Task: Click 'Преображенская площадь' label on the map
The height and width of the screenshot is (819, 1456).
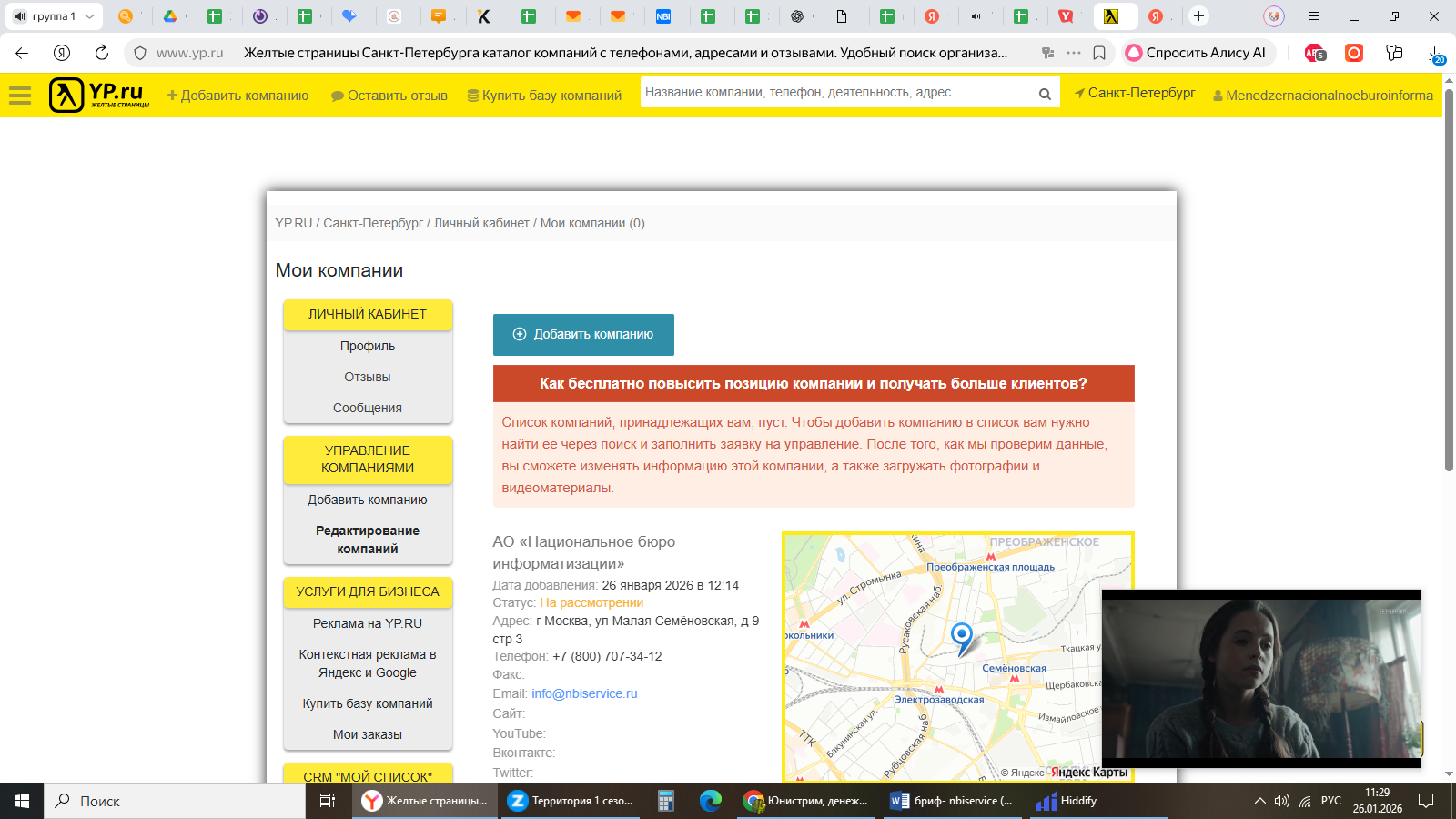Action: (x=990, y=567)
